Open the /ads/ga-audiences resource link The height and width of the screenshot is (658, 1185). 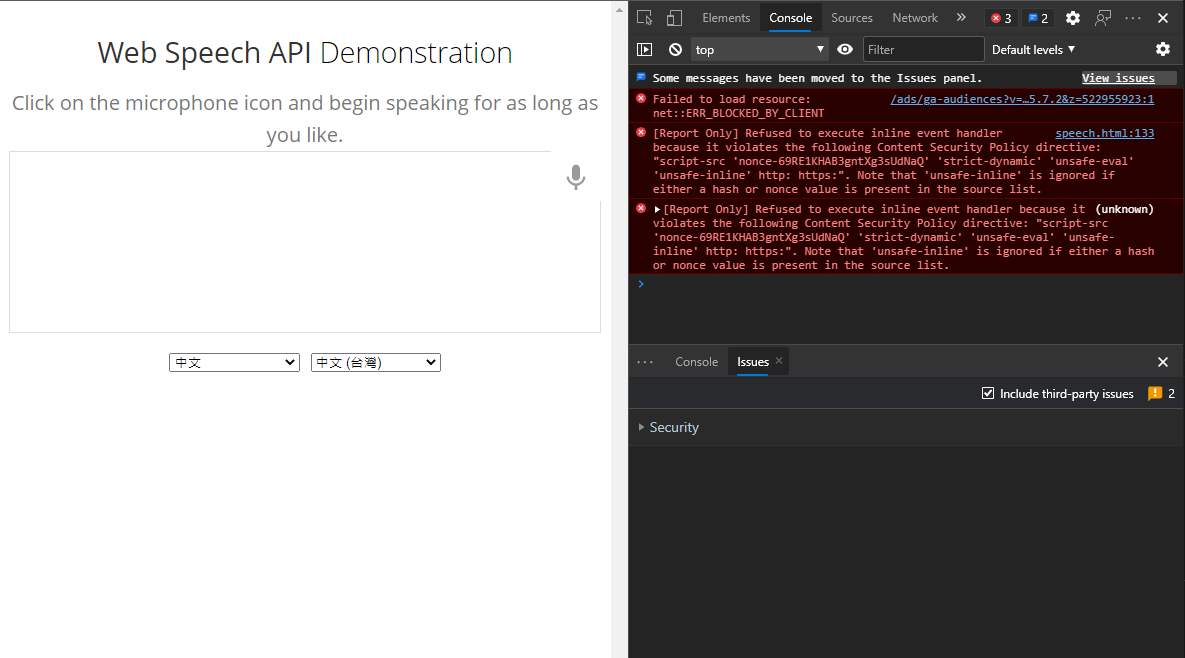click(x=1022, y=99)
